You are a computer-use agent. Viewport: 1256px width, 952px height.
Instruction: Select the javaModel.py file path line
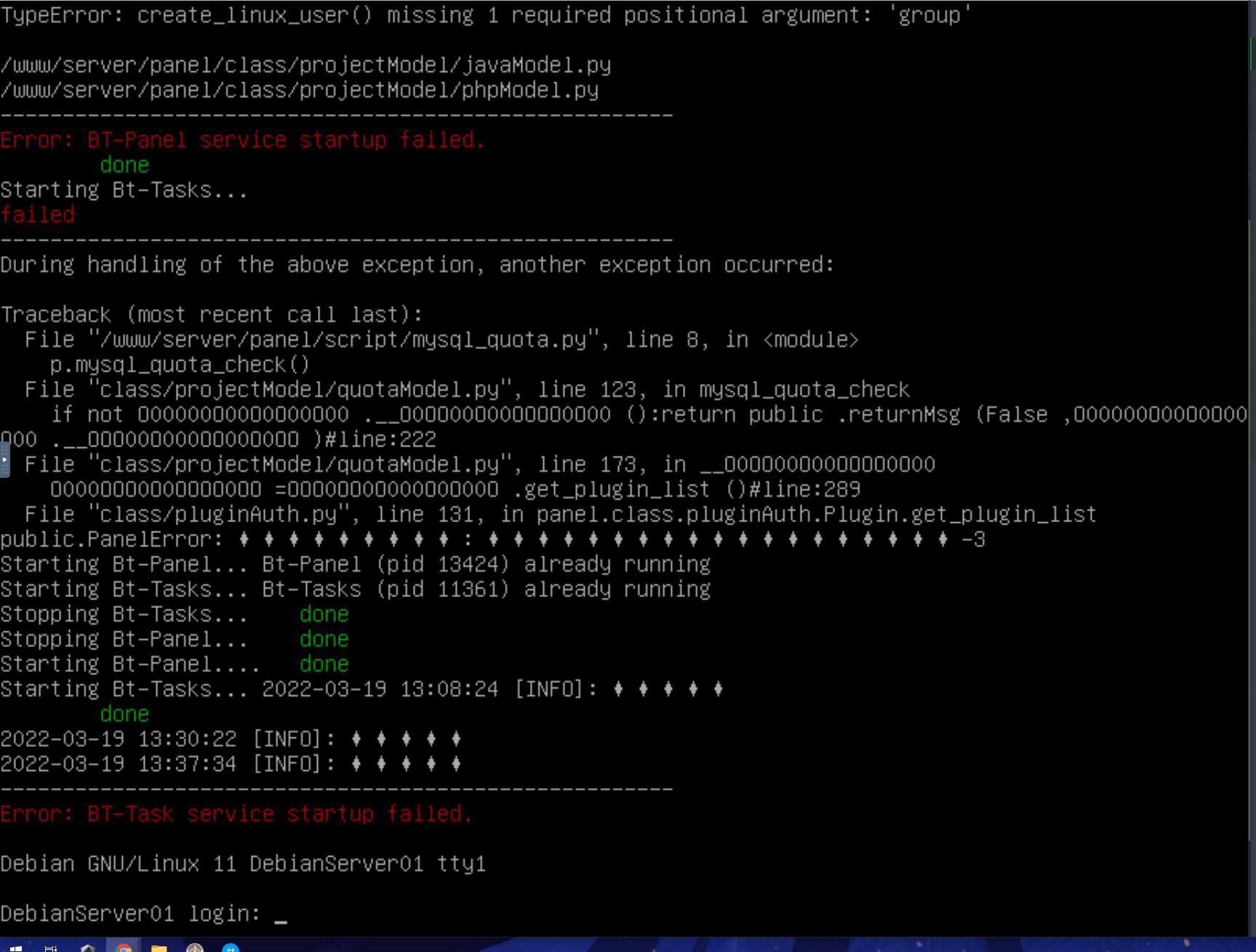[305, 65]
